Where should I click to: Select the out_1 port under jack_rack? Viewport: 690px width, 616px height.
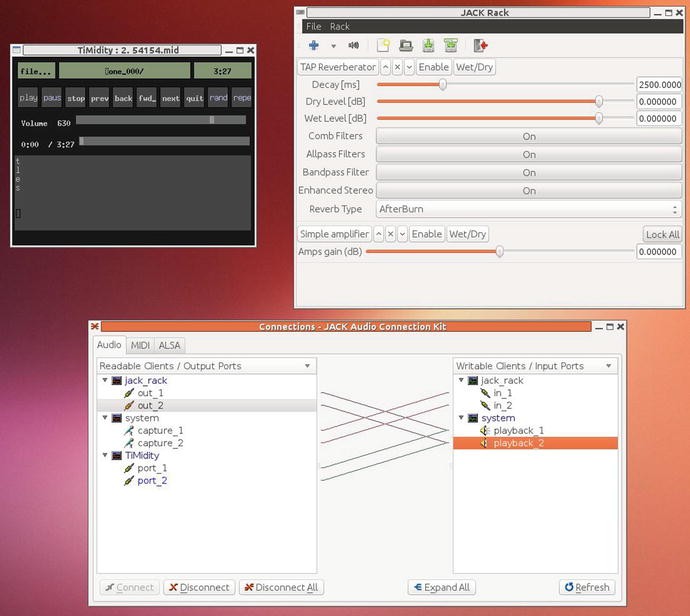[x=150, y=393]
